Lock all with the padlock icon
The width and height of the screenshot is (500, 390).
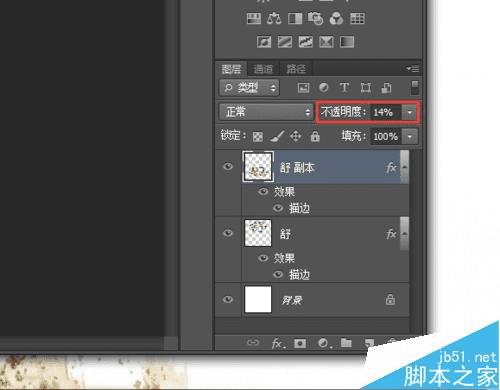[315, 136]
